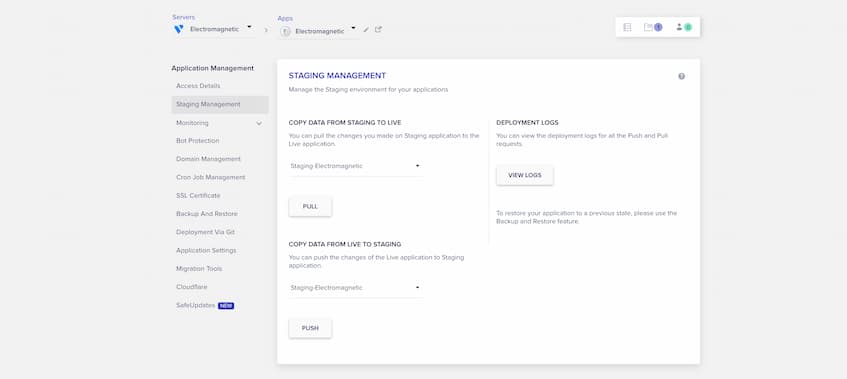Click the COPY DATA FROM STAGING TO LIVE heading
This screenshot has height=379, width=847.
[345, 123]
